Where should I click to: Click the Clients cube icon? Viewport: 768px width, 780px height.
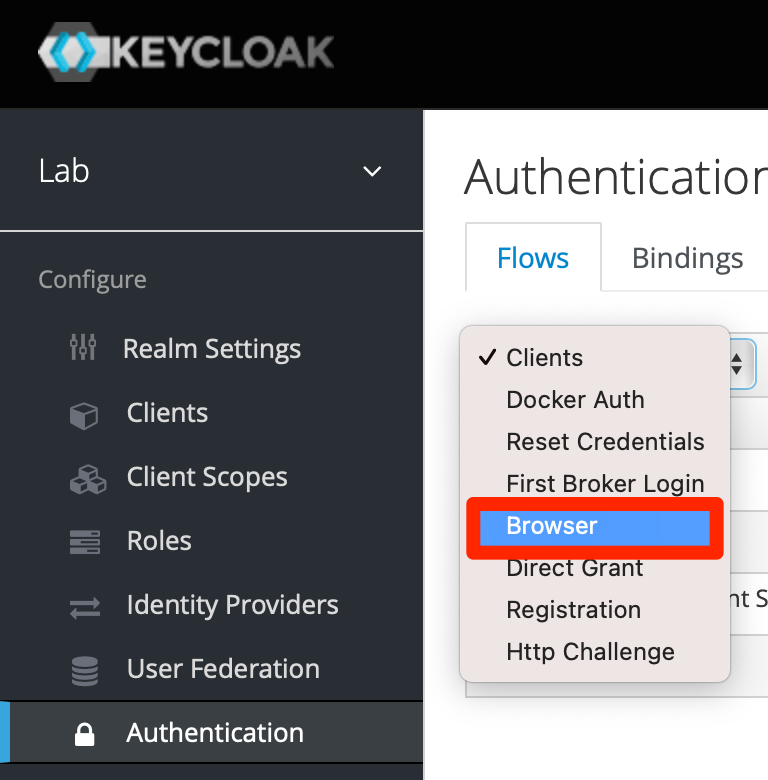(x=84, y=416)
